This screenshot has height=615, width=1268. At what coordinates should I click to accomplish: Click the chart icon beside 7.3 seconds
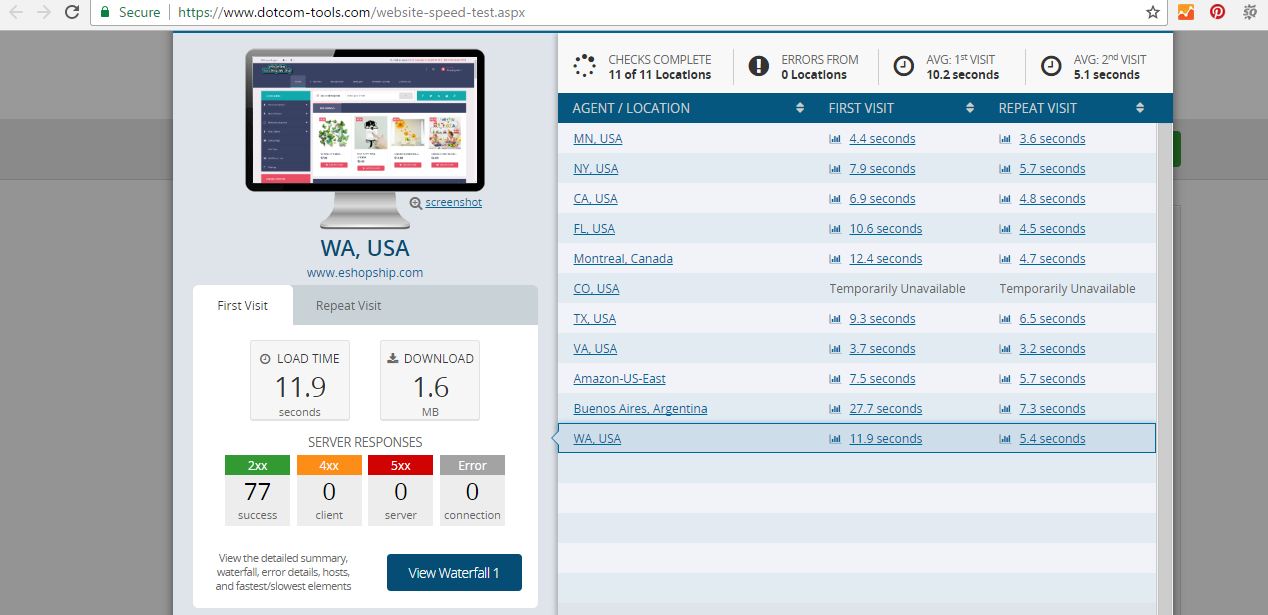click(x=1005, y=409)
